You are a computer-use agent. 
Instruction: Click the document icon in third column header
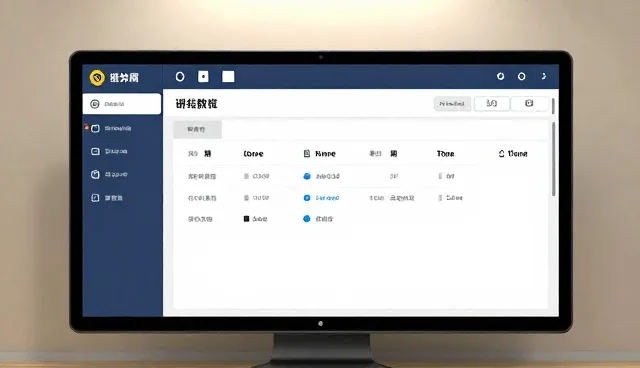pyautogui.click(x=307, y=153)
